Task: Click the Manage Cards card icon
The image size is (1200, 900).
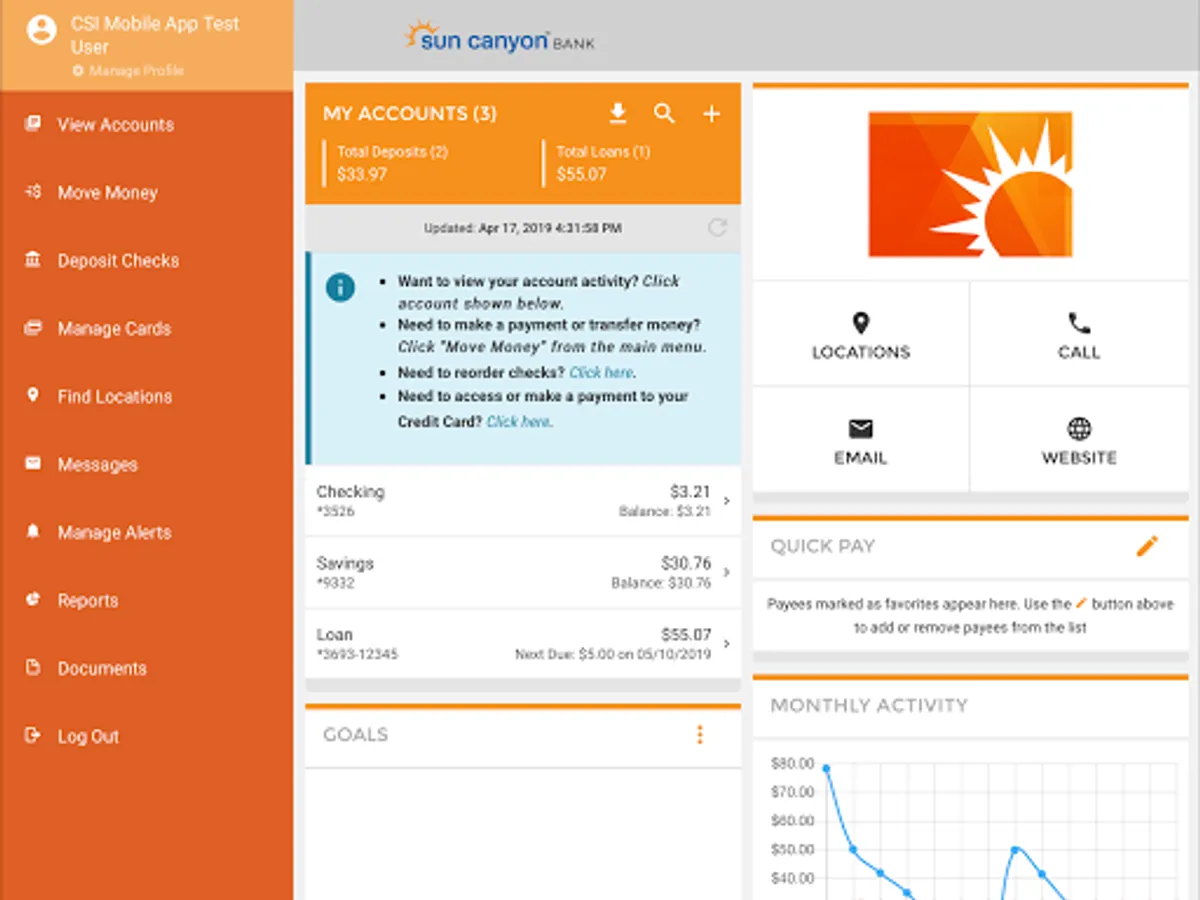Action: pyautogui.click(x=33, y=328)
